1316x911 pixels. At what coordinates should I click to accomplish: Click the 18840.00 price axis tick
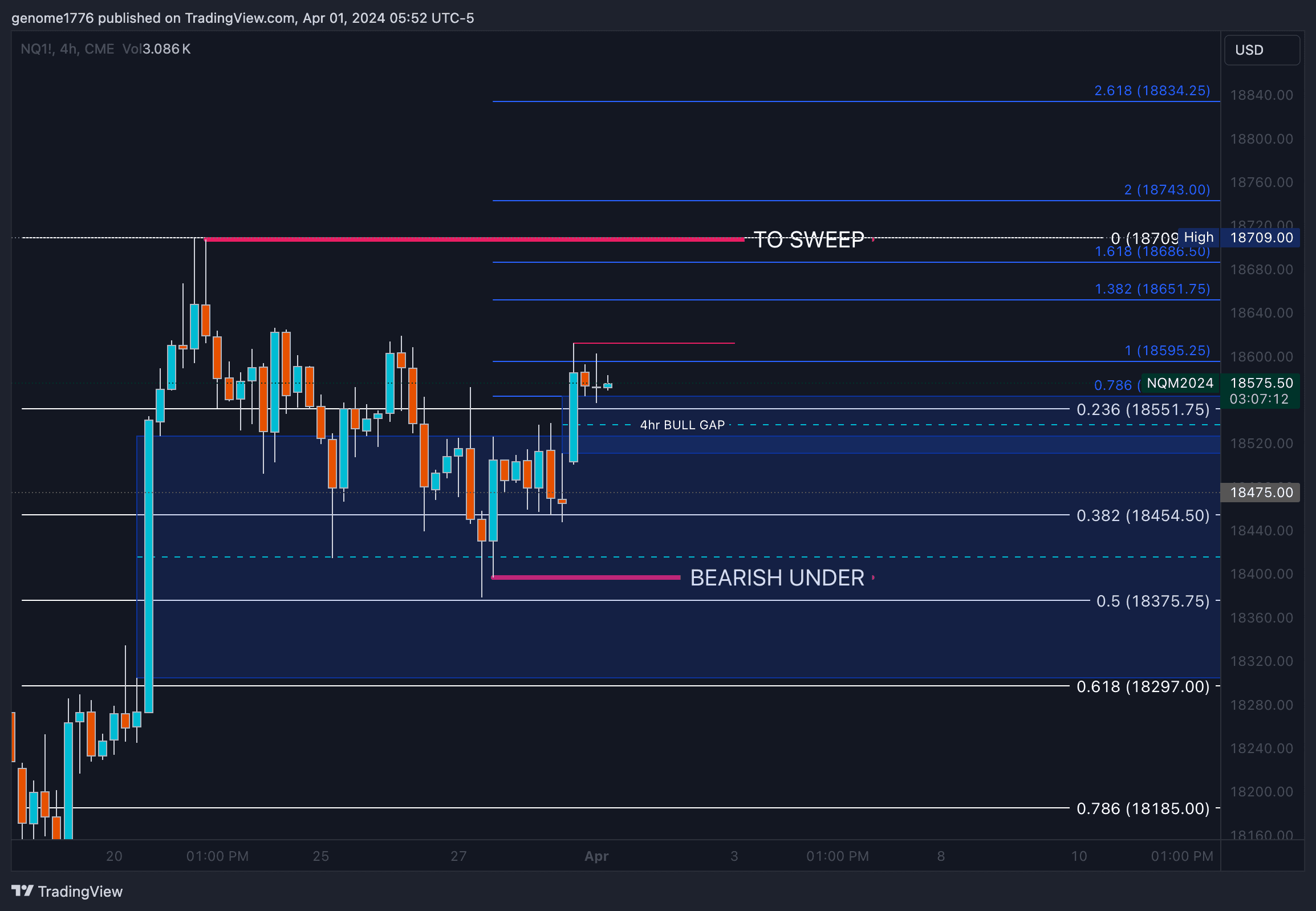1261,95
